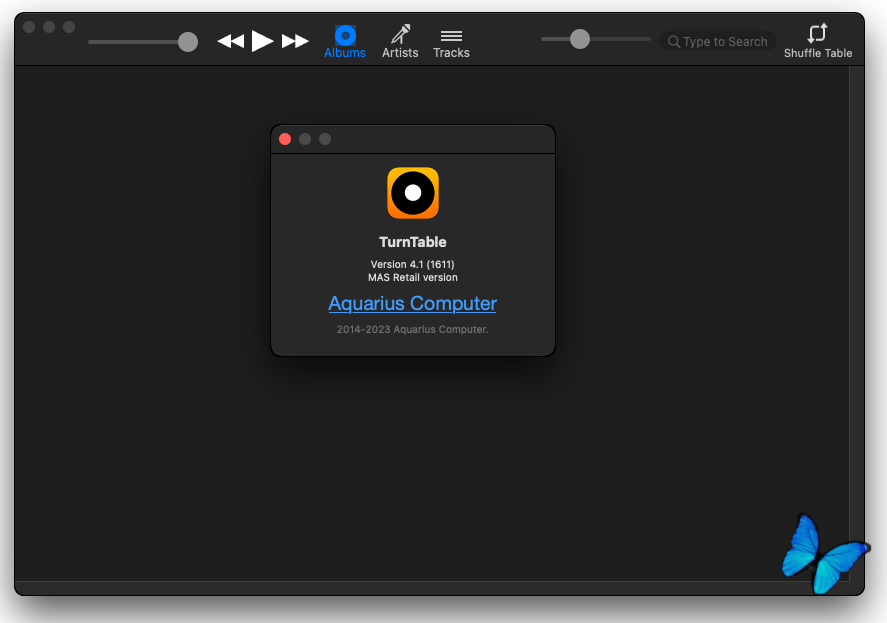Click the vertical scrollbar in the main window

[856, 323]
